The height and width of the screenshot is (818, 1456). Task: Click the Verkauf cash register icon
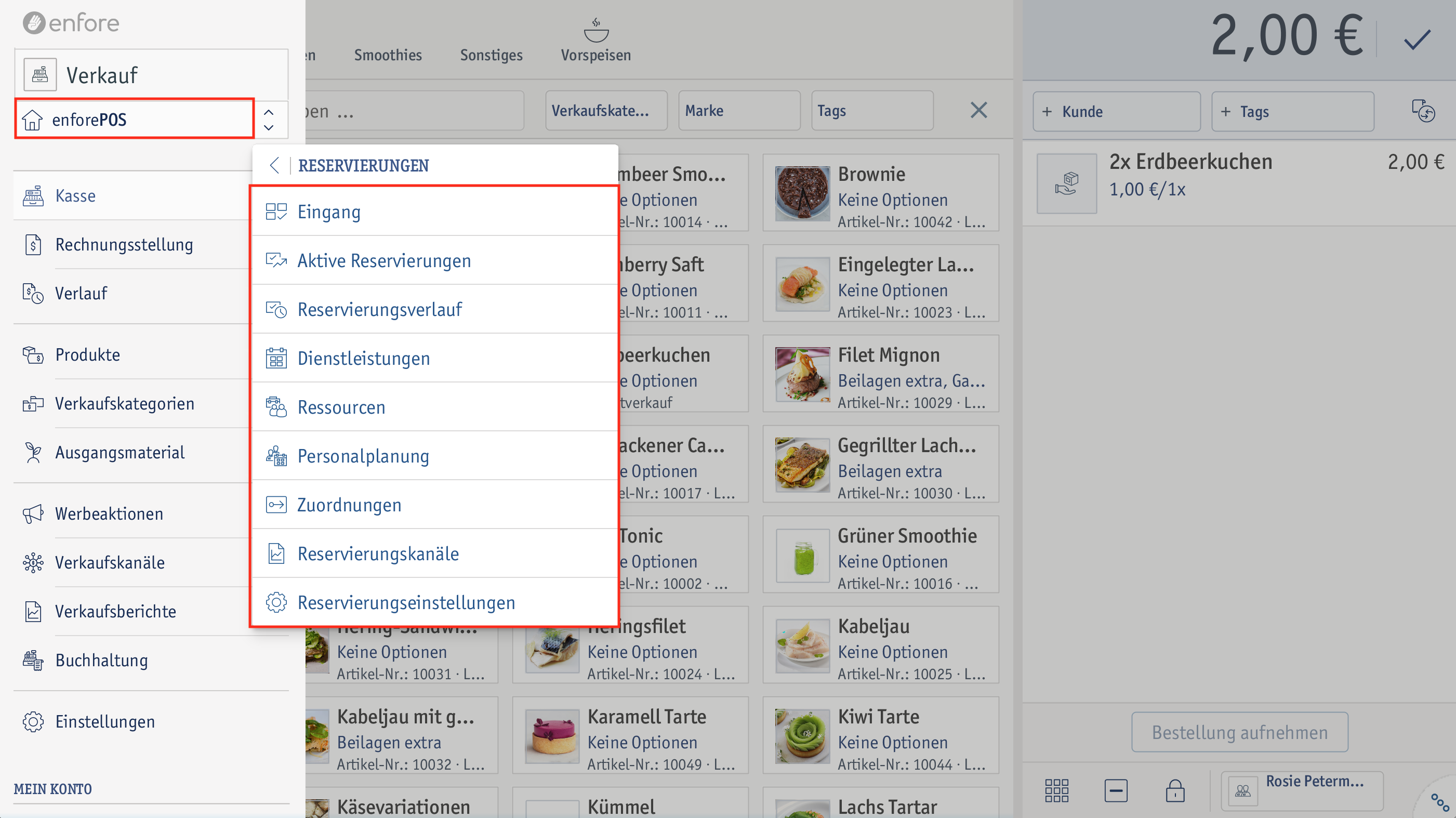[x=39, y=75]
